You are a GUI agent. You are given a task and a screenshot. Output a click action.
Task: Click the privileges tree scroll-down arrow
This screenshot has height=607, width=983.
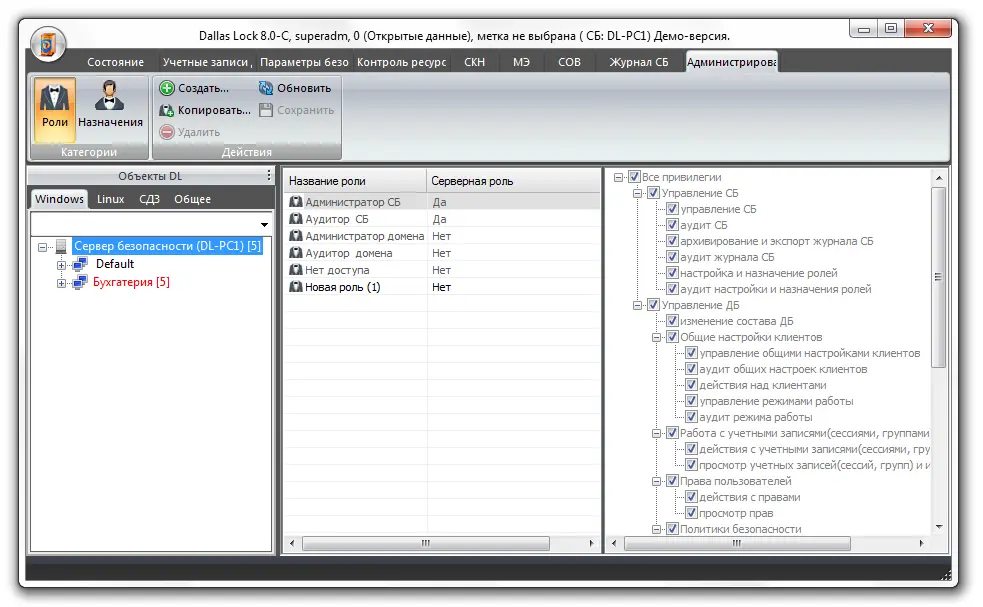[x=938, y=527]
